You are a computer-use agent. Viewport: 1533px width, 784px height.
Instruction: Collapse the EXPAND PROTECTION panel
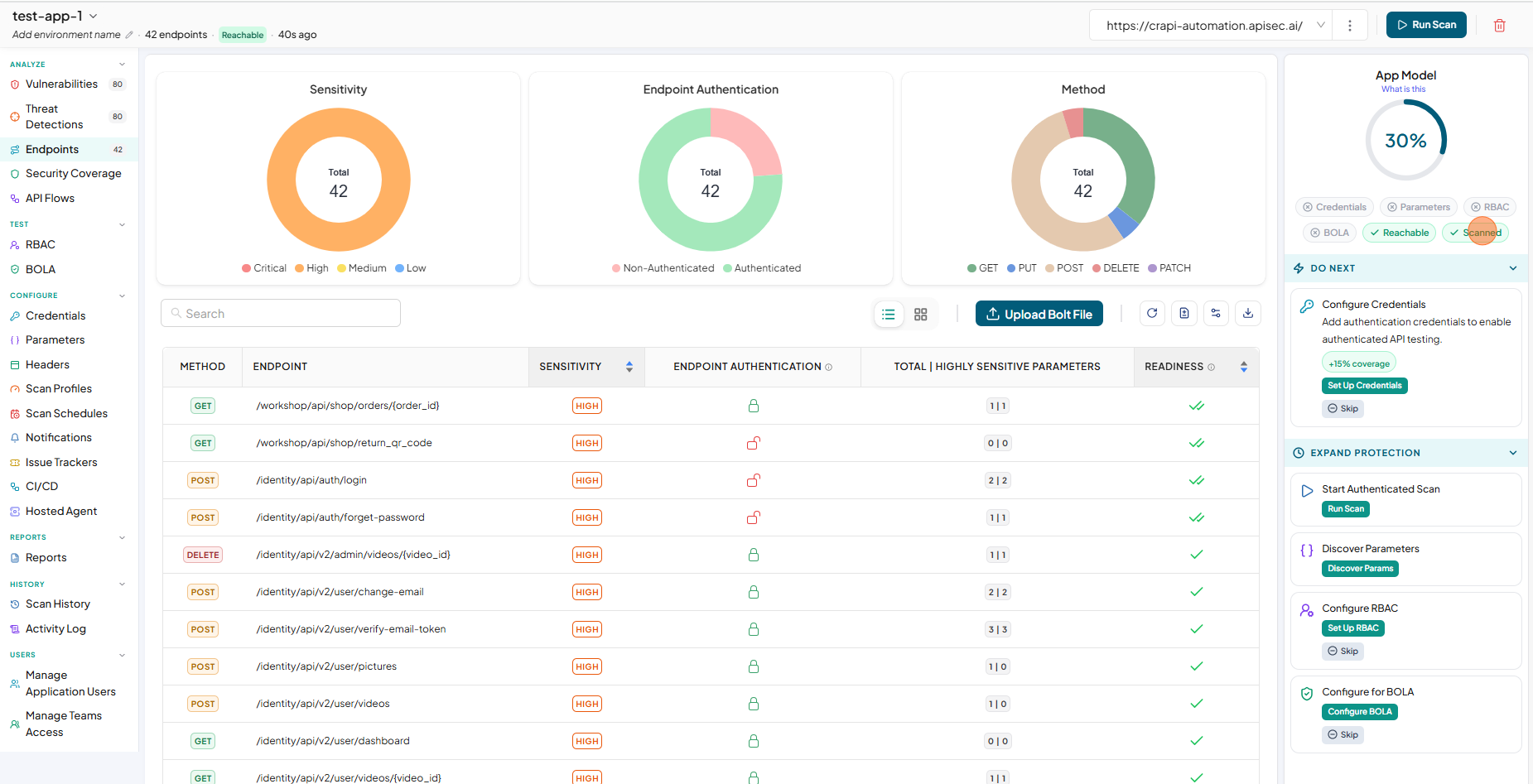1513,453
